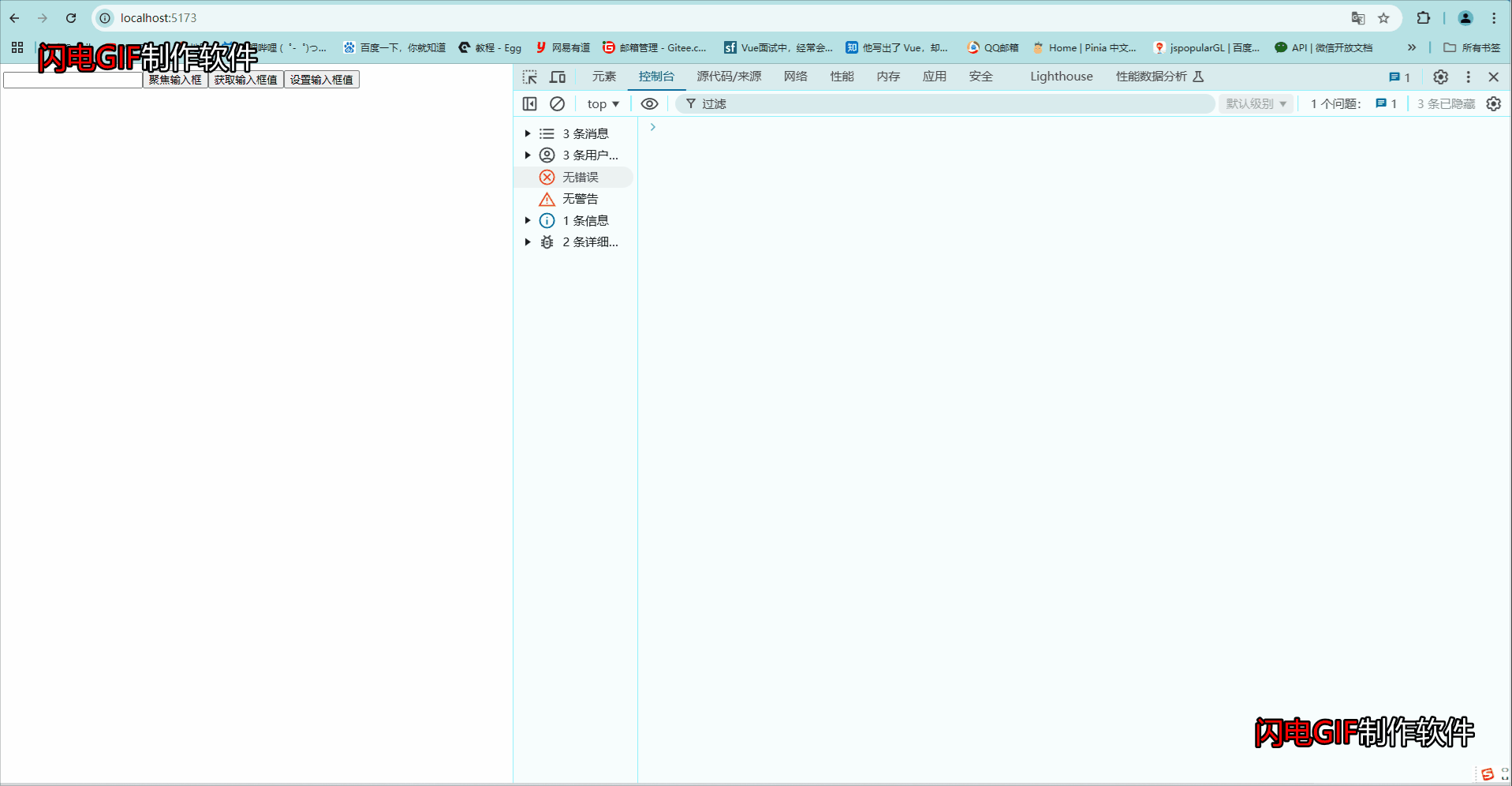
Task: Open the DevTools three-dot menu
Action: click(1468, 77)
